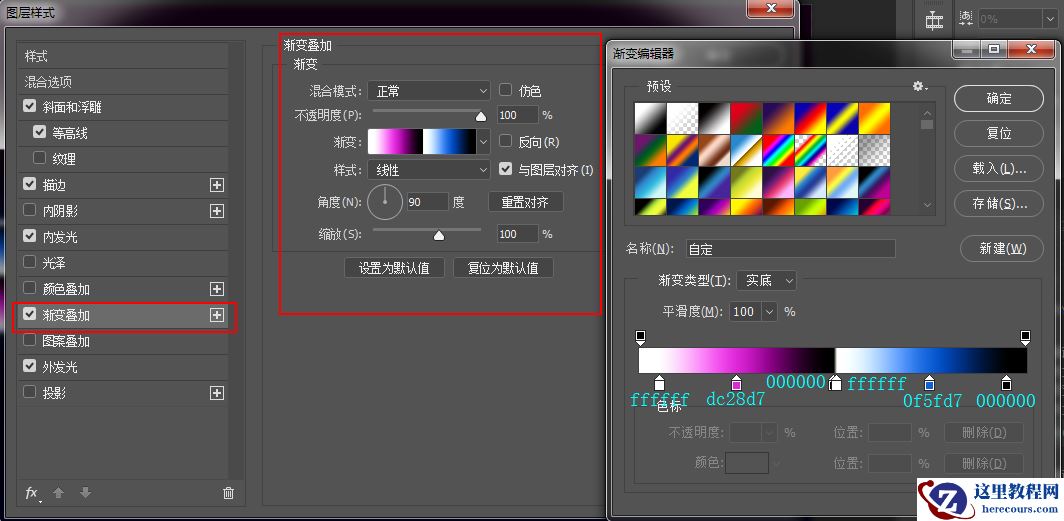
Task: Enable 反向 checkbox
Action: (x=505, y=140)
